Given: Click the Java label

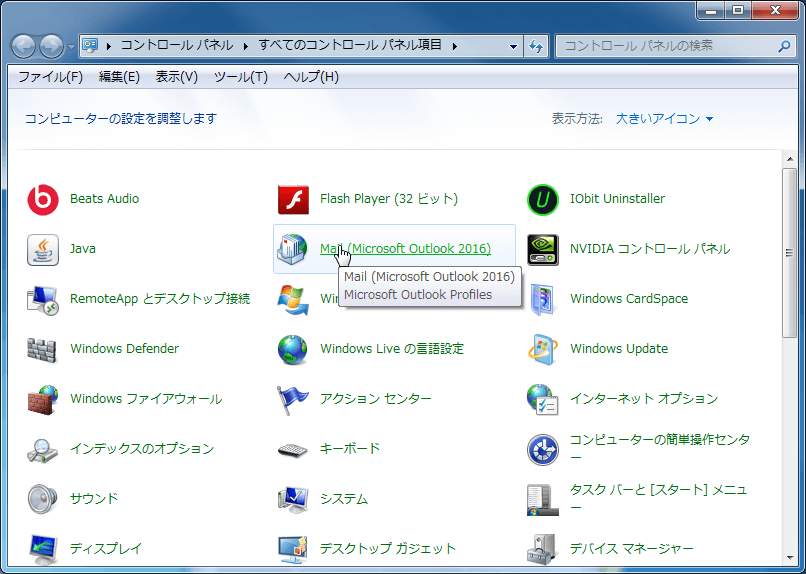Looking at the screenshot, I should click(x=83, y=249).
